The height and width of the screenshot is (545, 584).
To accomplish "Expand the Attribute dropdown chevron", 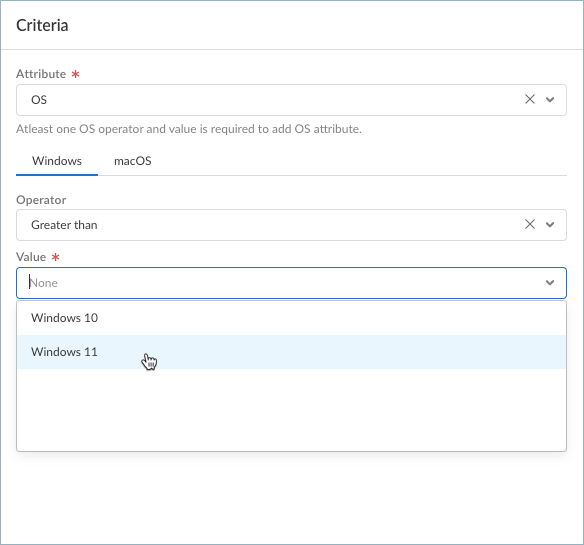I will pos(550,99).
